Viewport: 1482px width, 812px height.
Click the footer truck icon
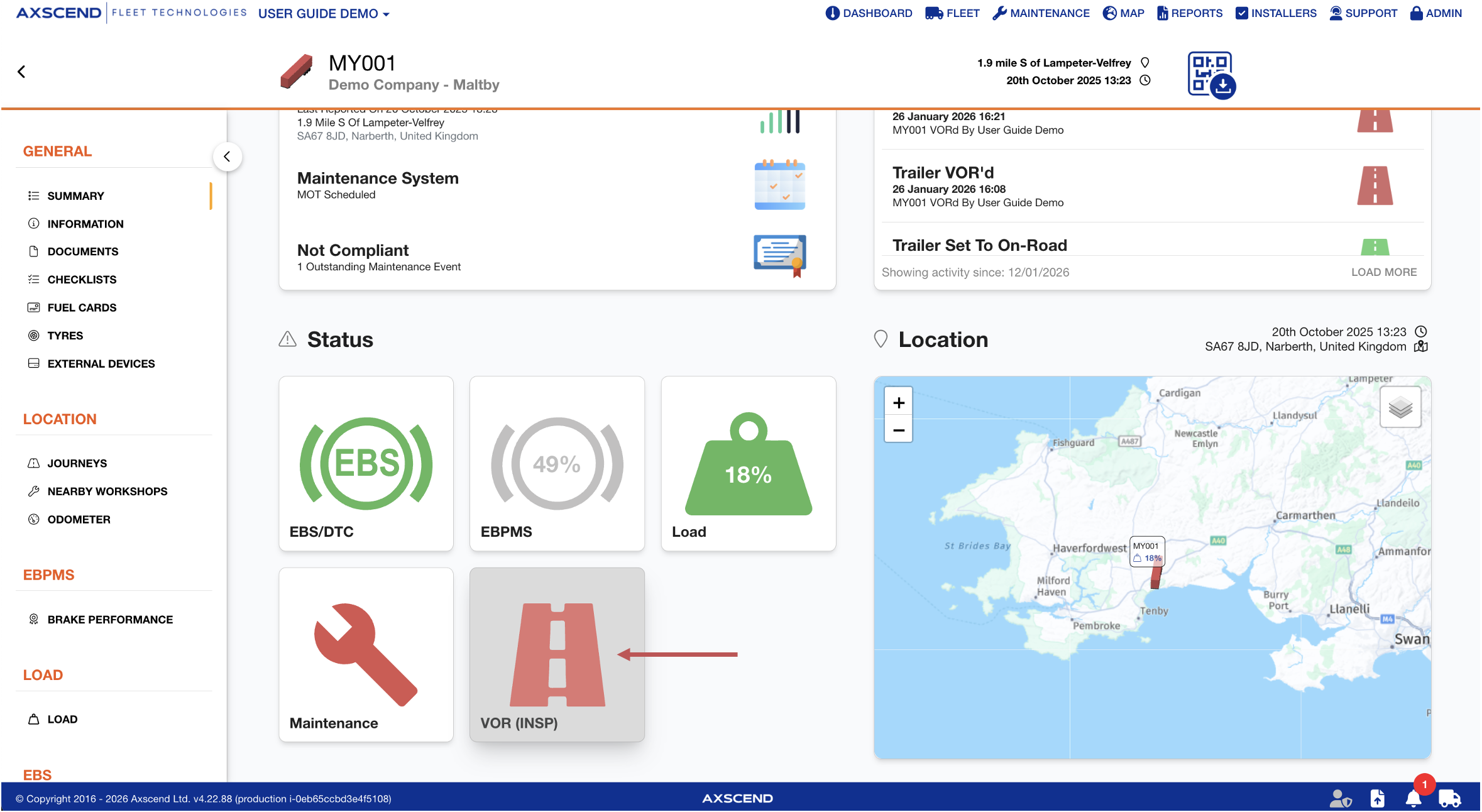point(1449,798)
